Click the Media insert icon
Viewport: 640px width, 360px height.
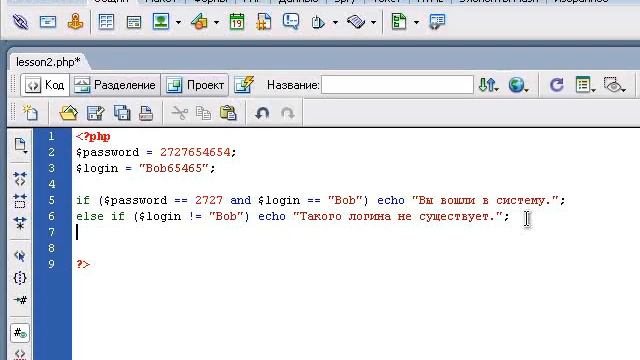point(199,22)
